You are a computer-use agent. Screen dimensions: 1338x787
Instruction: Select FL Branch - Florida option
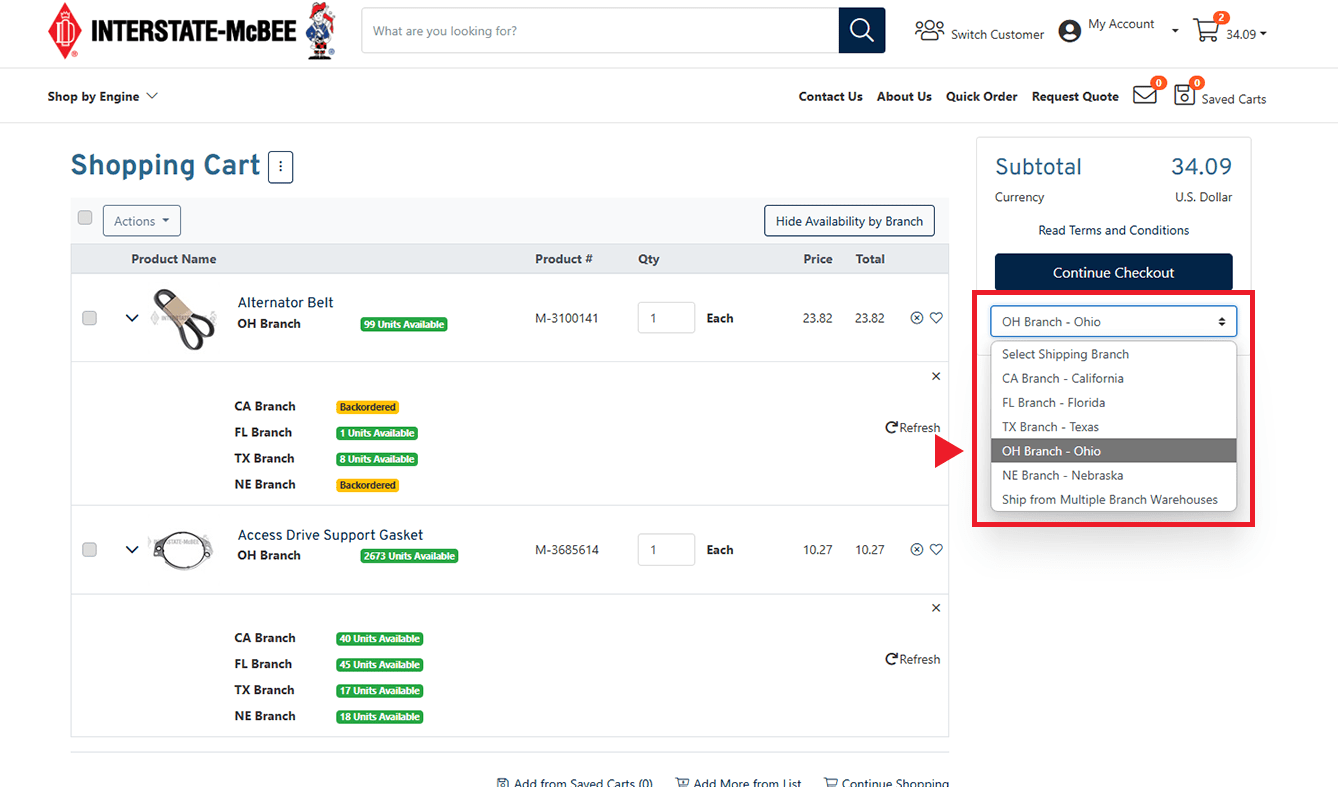[1113, 402]
